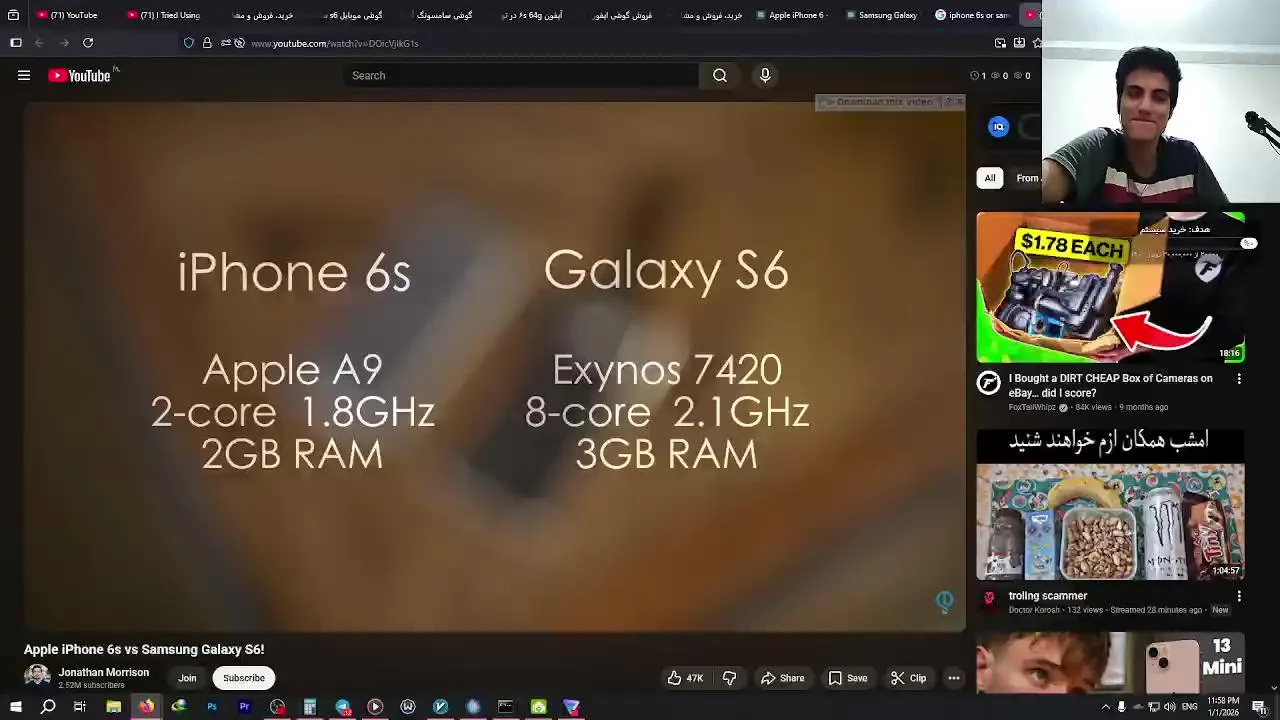Open the Windows Start menu
This screenshot has width=1280, height=720.
click(x=15, y=707)
